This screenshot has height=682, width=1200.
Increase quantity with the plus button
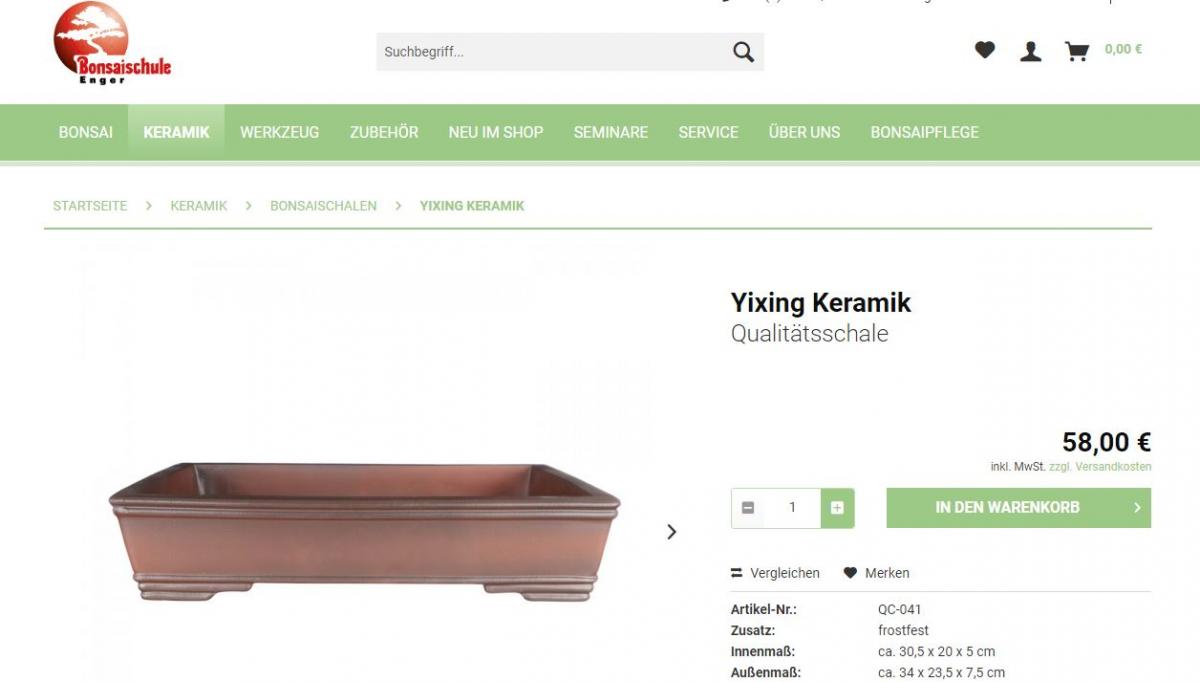(837, 508)
